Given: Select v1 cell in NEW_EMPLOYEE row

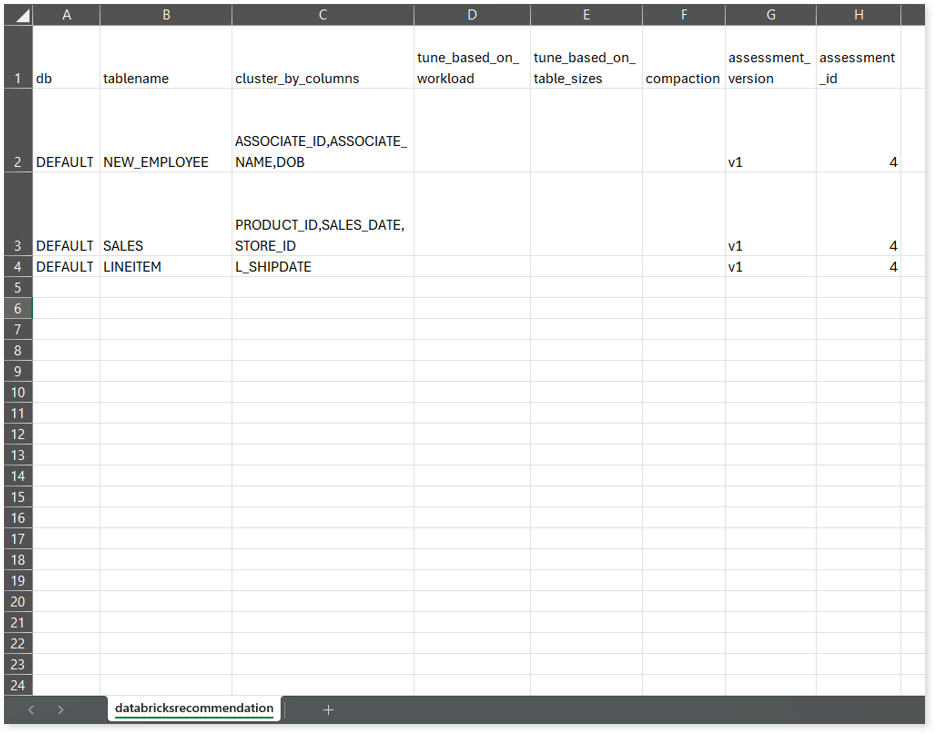Looking at the screenshot, I should click(x=770, y=131).
